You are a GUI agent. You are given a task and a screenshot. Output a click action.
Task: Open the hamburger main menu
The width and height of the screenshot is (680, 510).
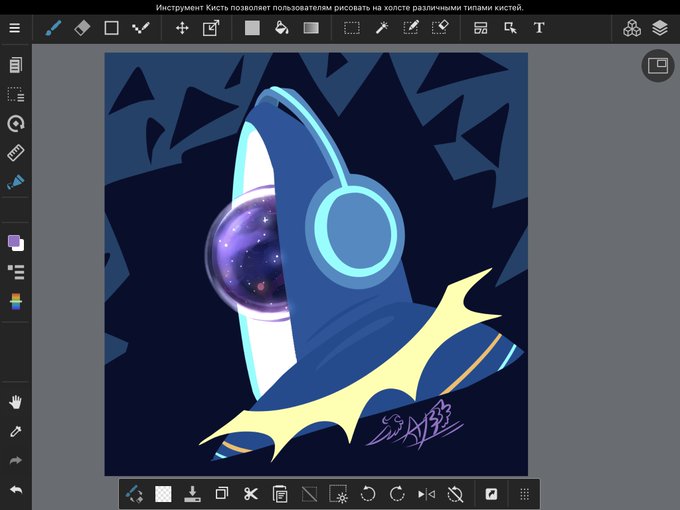pos(15,28)
